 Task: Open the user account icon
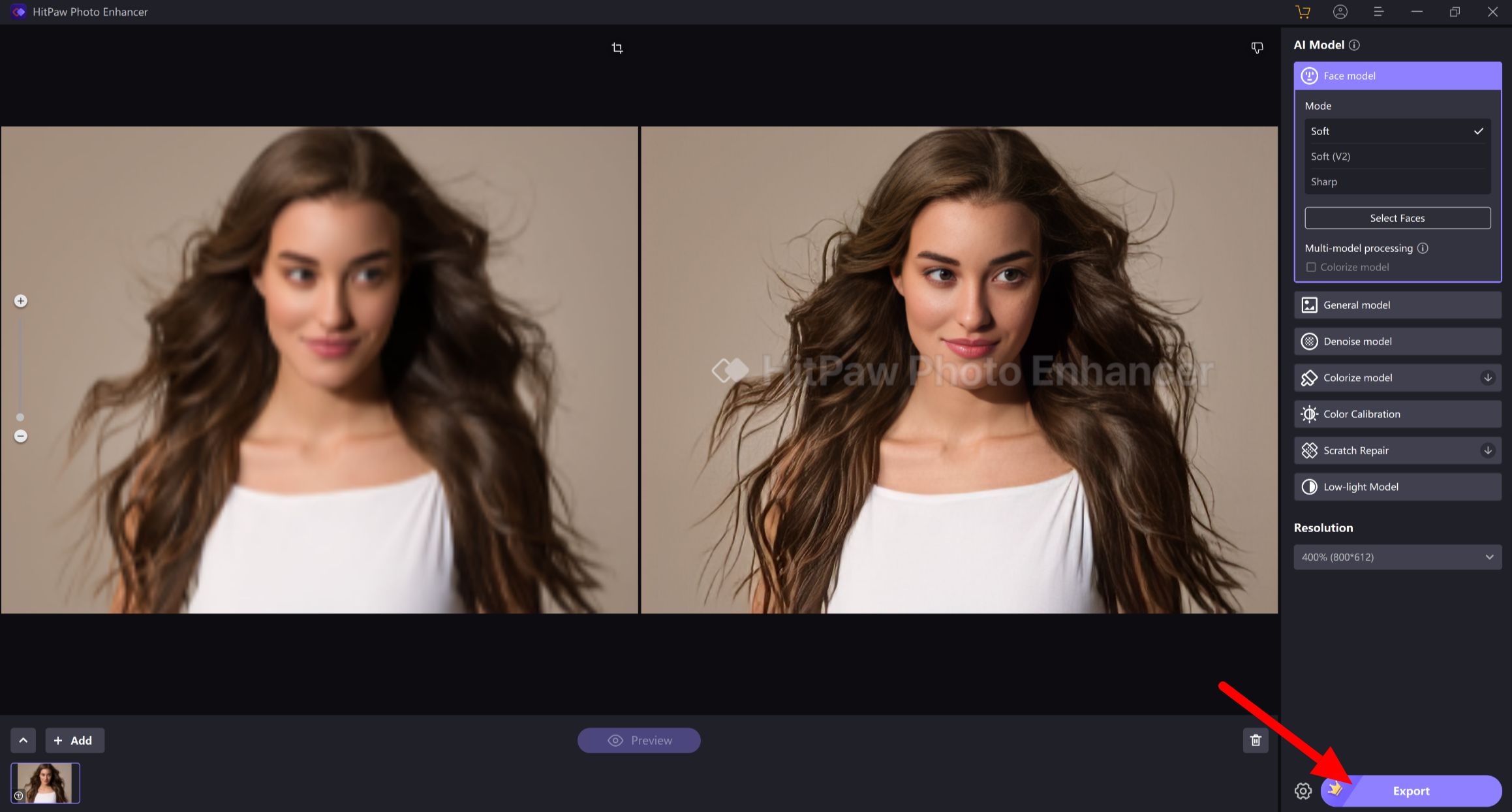[1340, 12]
